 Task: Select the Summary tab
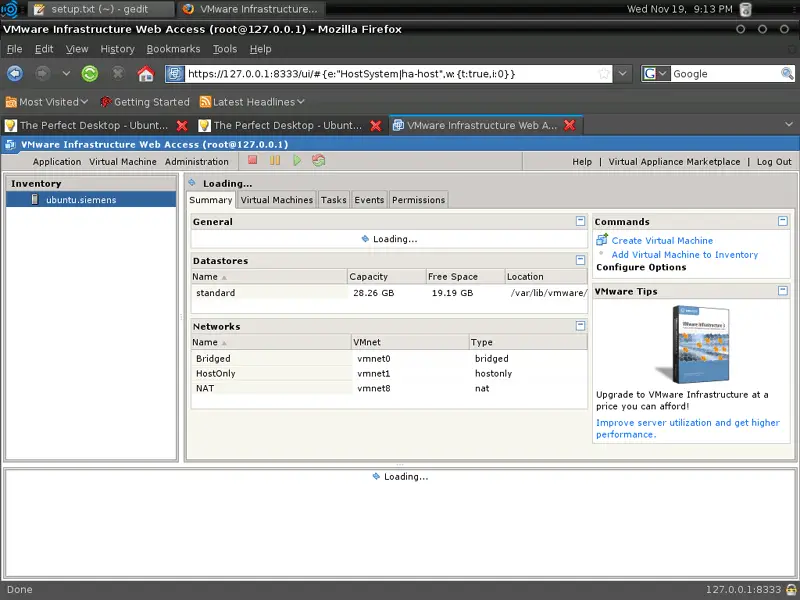pyautogui.click(x=211, y=200)
